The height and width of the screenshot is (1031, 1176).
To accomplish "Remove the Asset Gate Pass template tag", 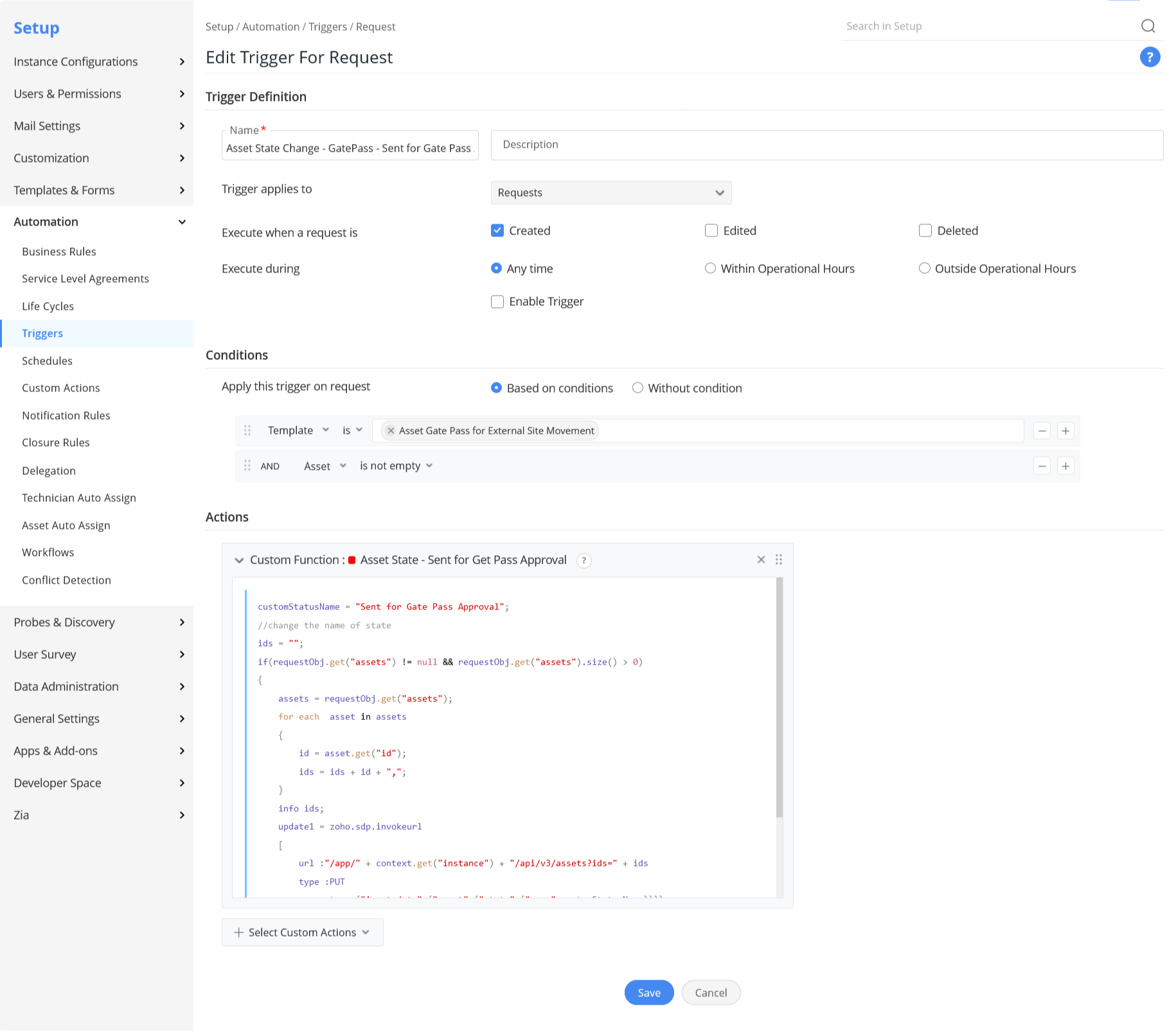I will [x=390, y=431].
